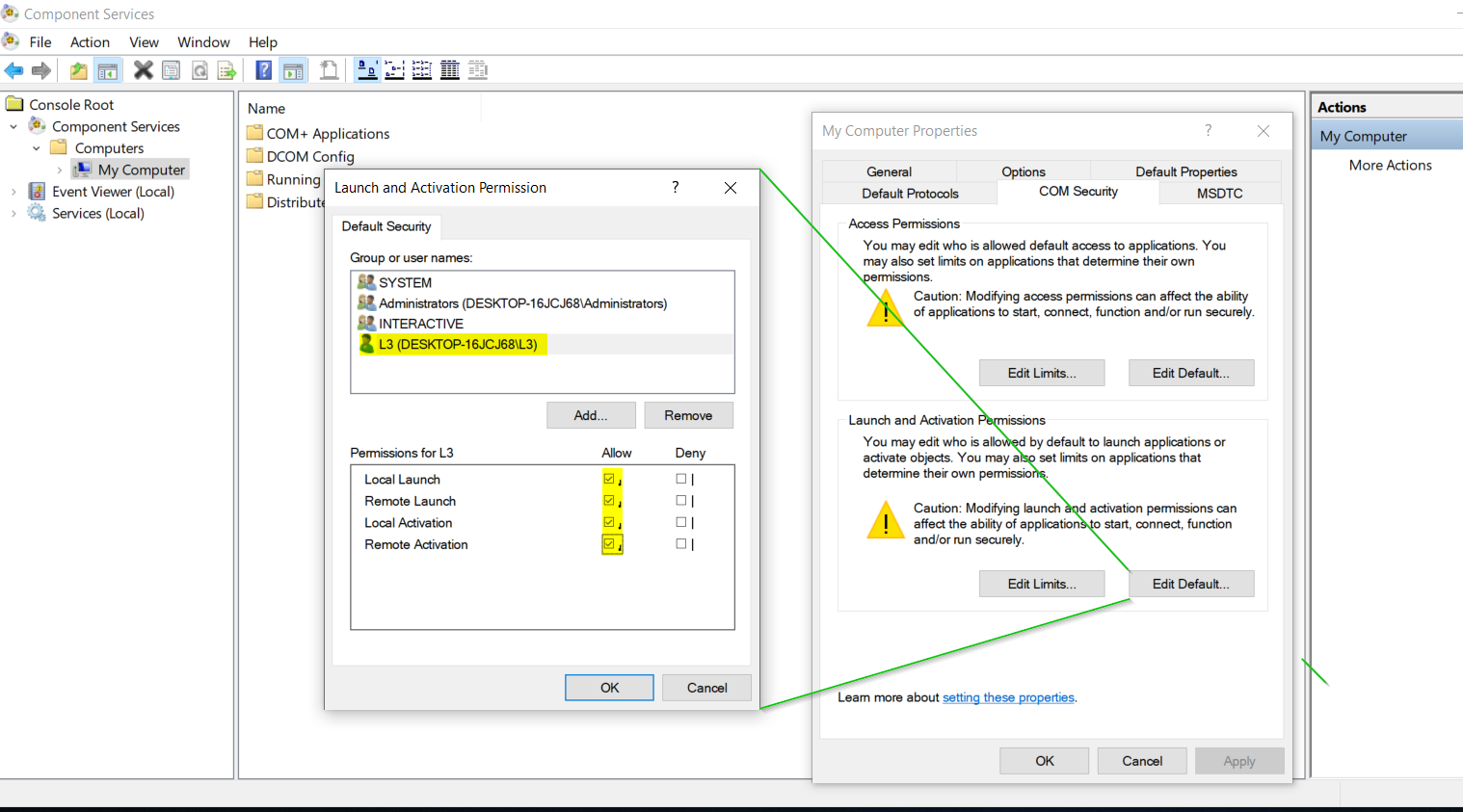Click Remove in Launch Permission dialog

click(688, 415)
